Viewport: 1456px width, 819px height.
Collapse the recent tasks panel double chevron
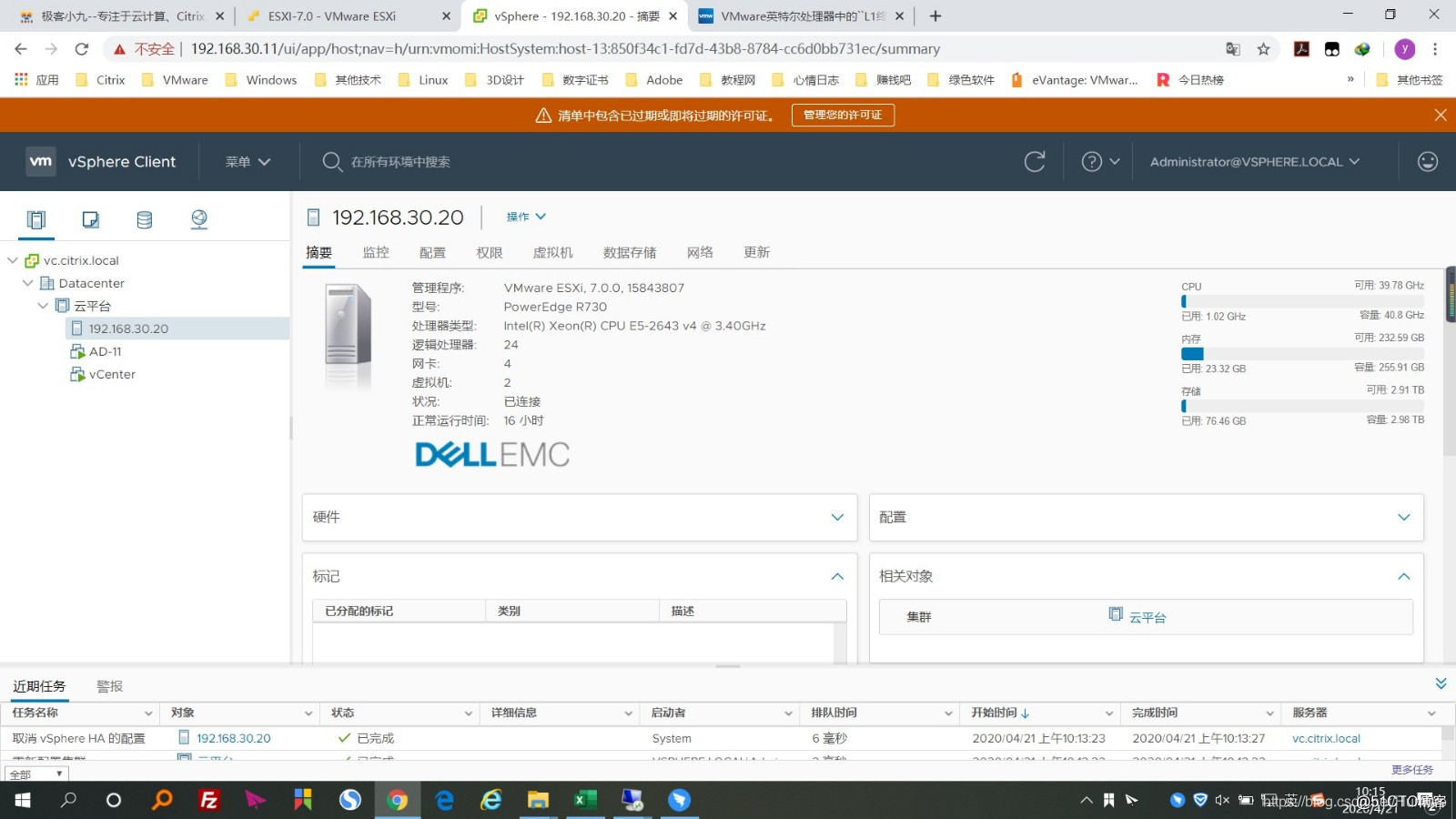[1441, 683]
